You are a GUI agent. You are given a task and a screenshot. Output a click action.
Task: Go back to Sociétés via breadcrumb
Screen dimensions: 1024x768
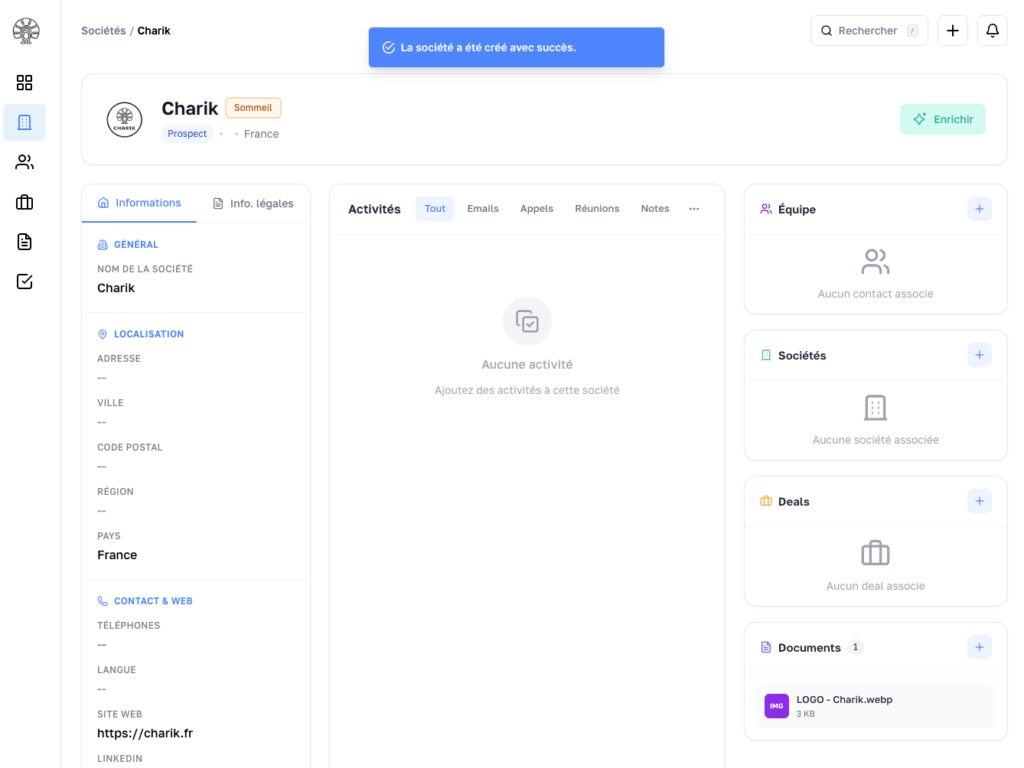pos(103,31)
